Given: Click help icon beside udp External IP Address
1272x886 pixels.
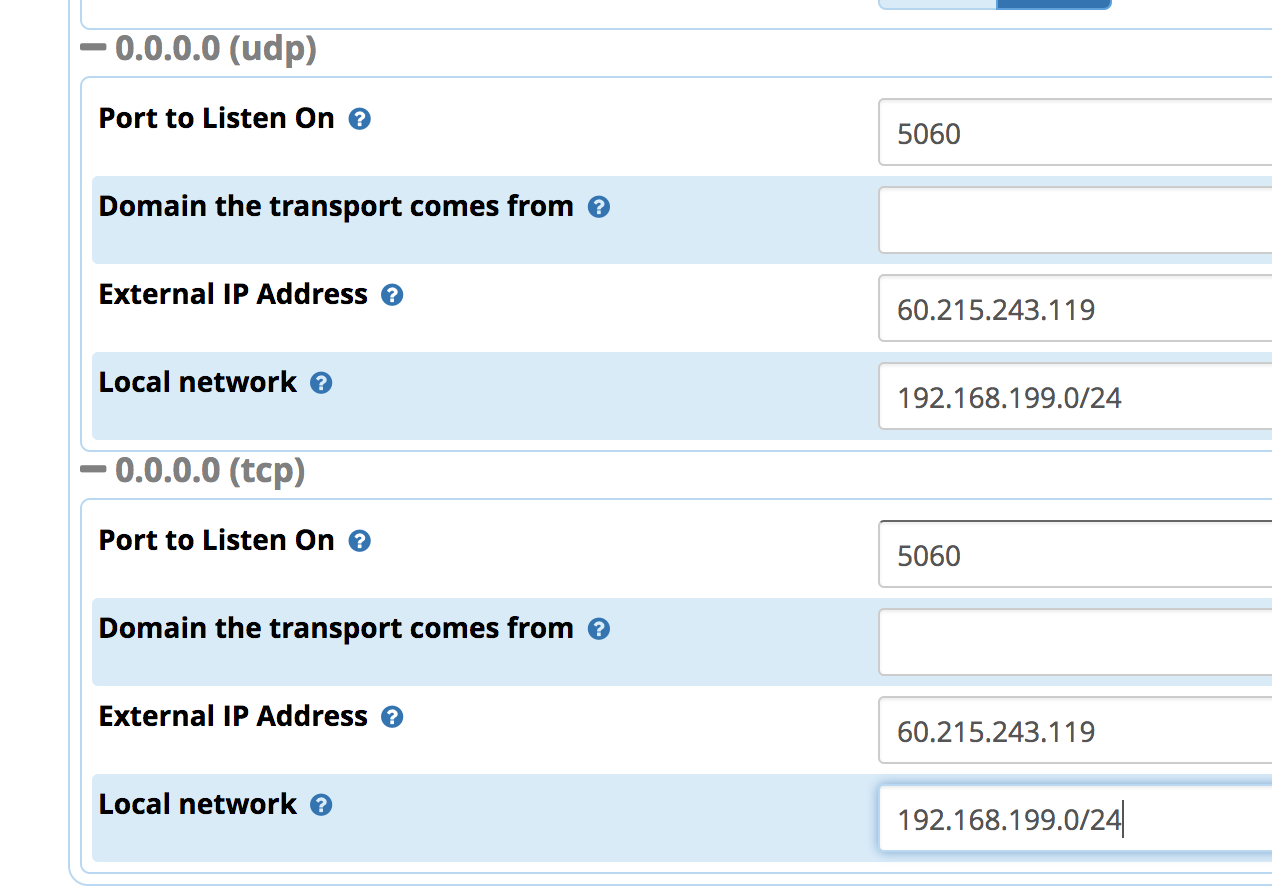Looking at the screenshot, I should tap(393, 295).
